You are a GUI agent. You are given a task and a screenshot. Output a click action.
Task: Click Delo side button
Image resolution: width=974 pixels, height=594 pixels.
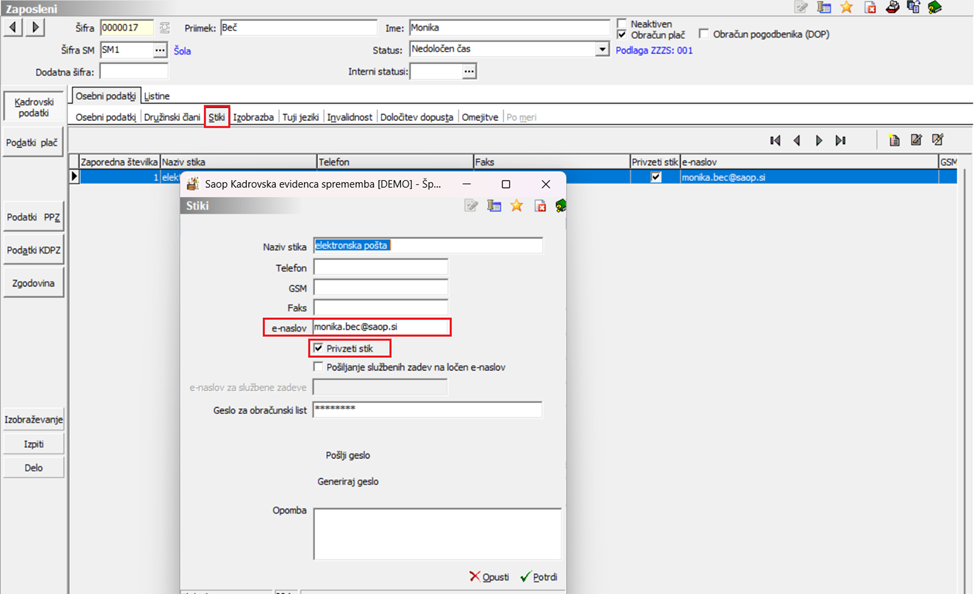[34, 467]
